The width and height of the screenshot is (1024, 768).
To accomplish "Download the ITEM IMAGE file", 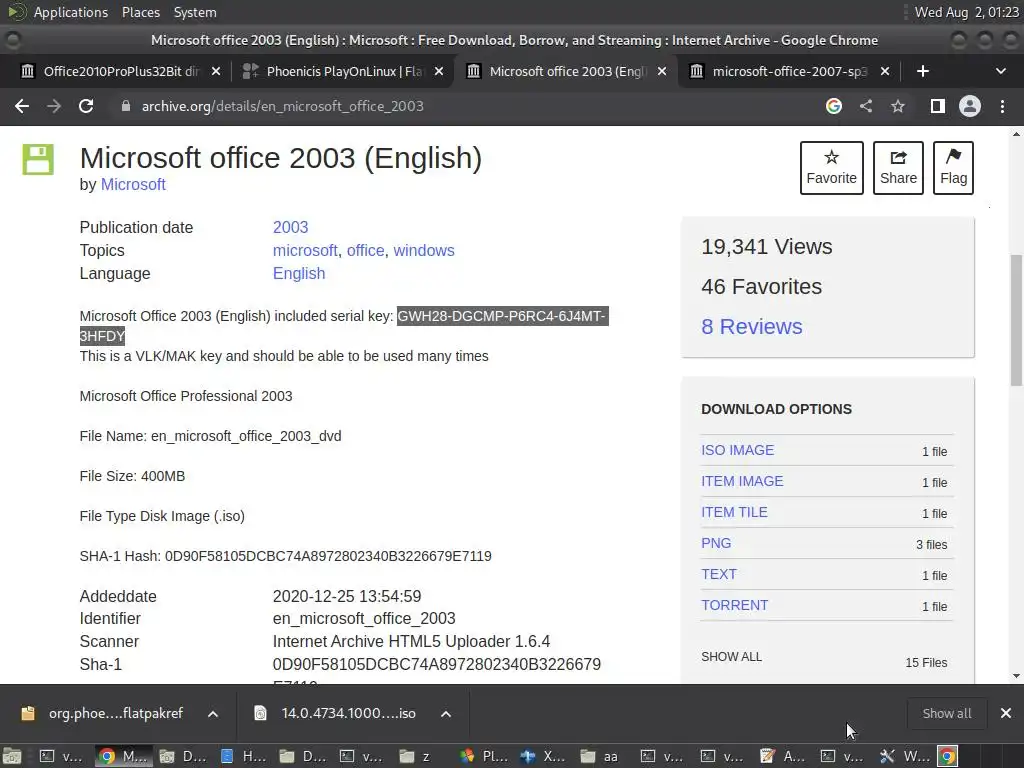I will (x=742, y=481).
